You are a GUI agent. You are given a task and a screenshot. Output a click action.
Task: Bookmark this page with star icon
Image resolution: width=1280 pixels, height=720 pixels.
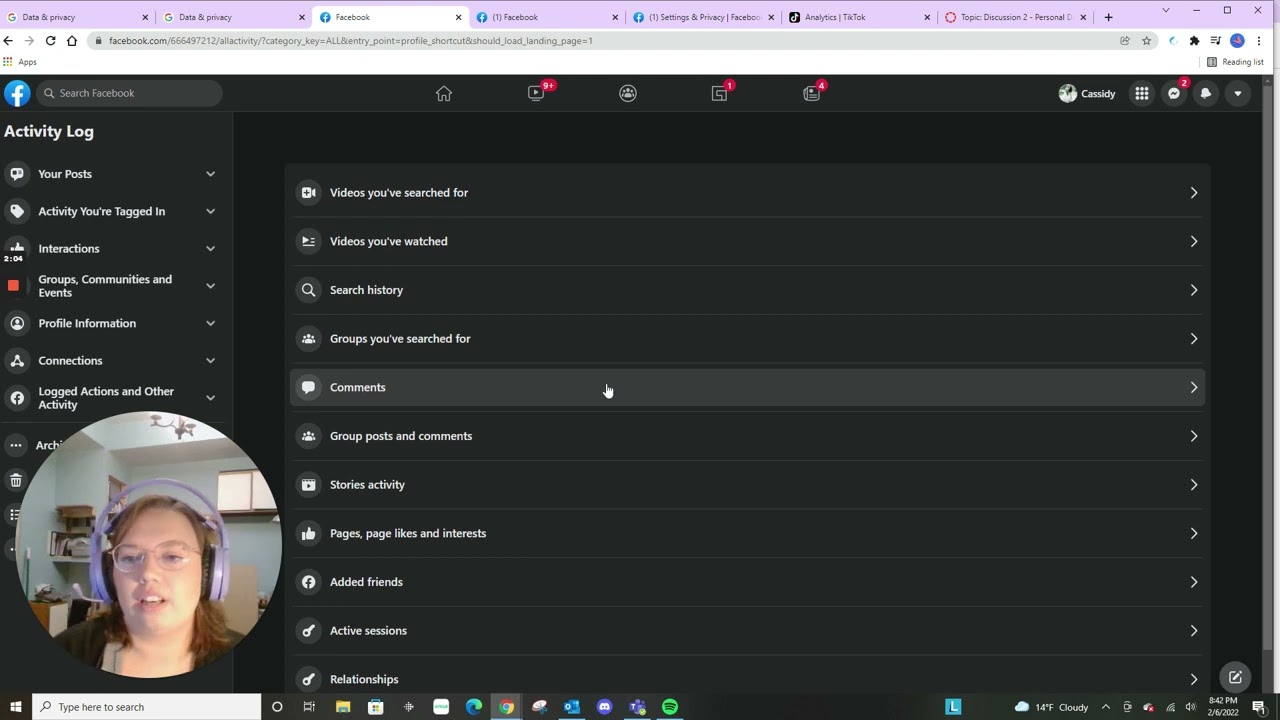pyautogui.click(x=1146, y=41)
